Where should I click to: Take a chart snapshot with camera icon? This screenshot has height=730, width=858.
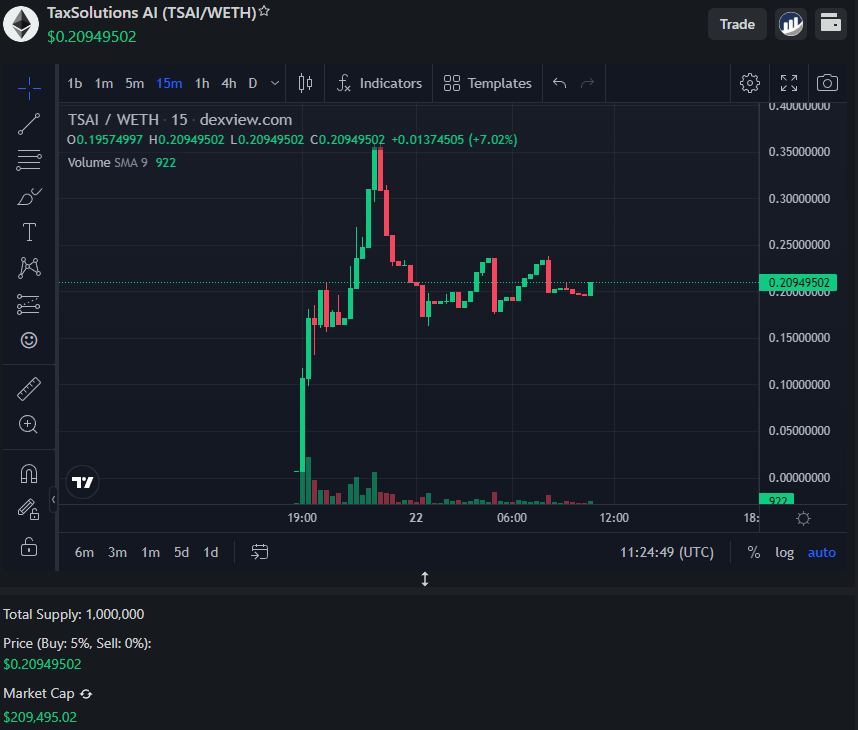[827, 83]
